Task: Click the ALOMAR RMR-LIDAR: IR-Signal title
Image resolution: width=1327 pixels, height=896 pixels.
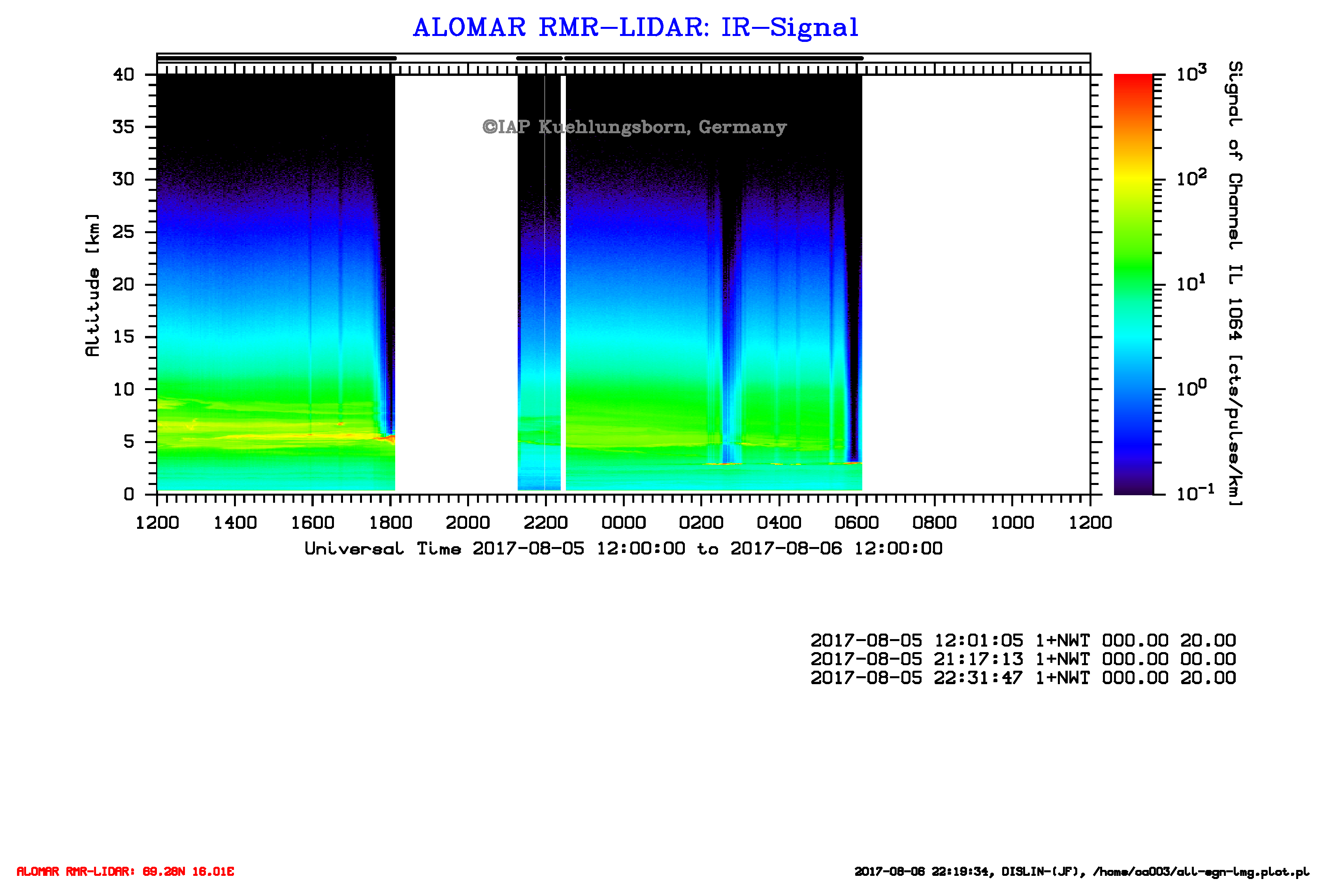Action: [635, 27]
